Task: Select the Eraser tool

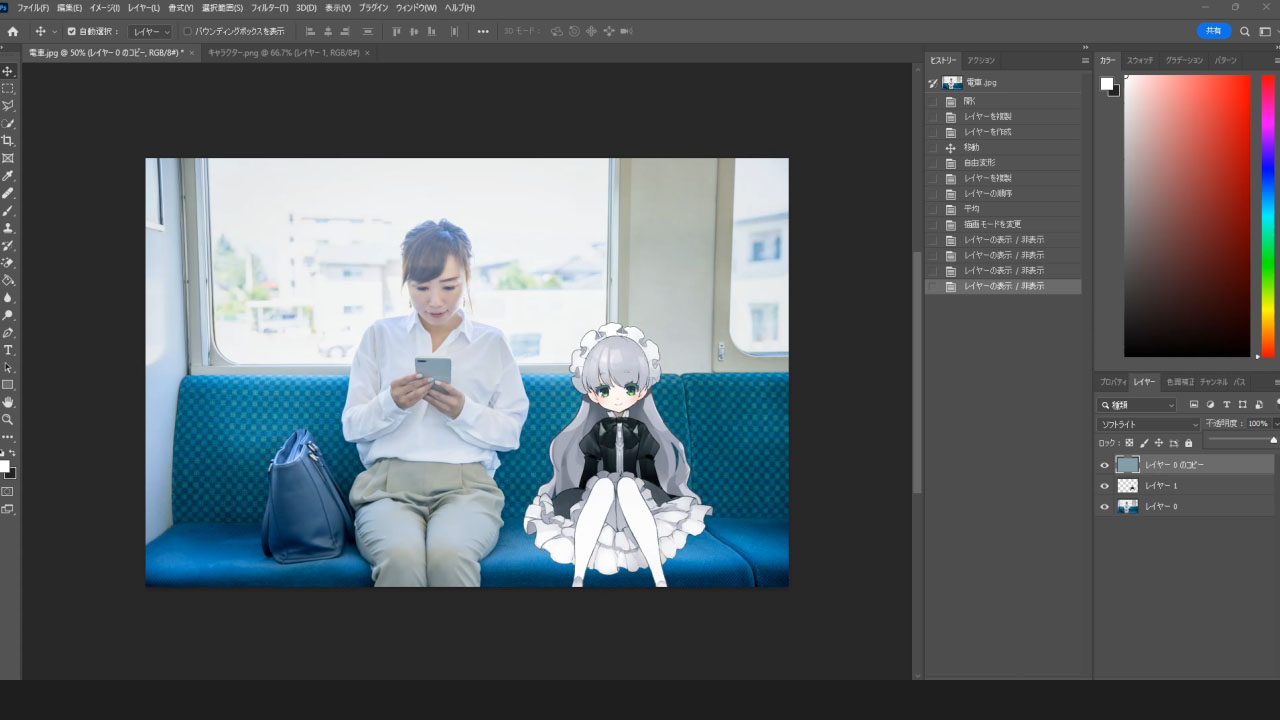Action: [8, 262]
